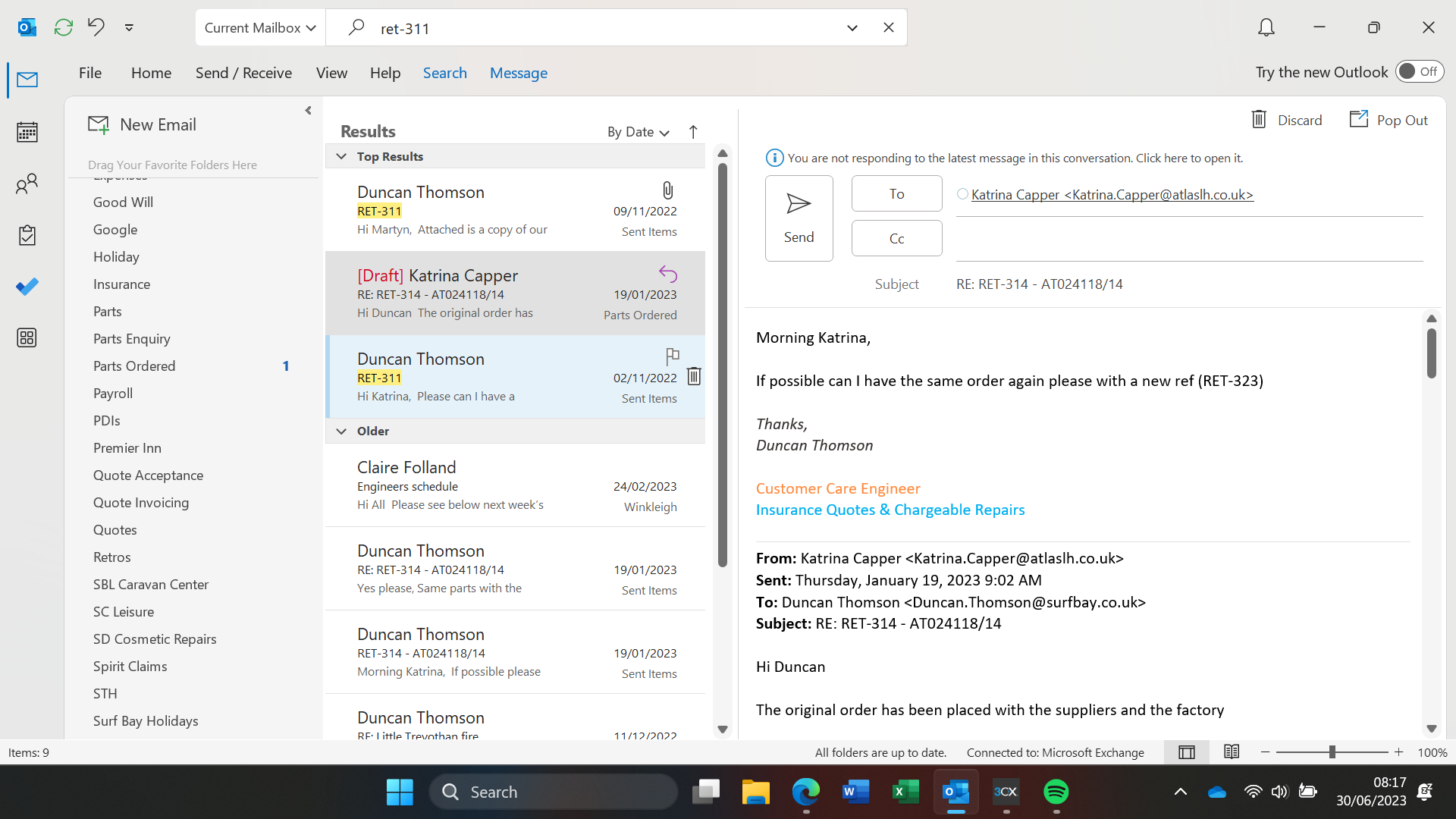Switch to Reading view in status bar
Image resolution: width=1456 pixels, height=819 pixels.
point(1232,752)
